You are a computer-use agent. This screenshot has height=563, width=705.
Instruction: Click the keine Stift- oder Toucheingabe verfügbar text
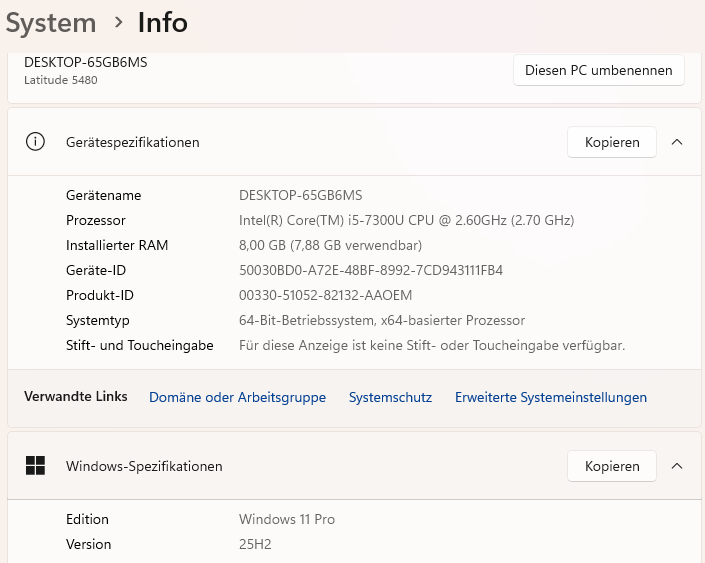[x=432, y=345]
